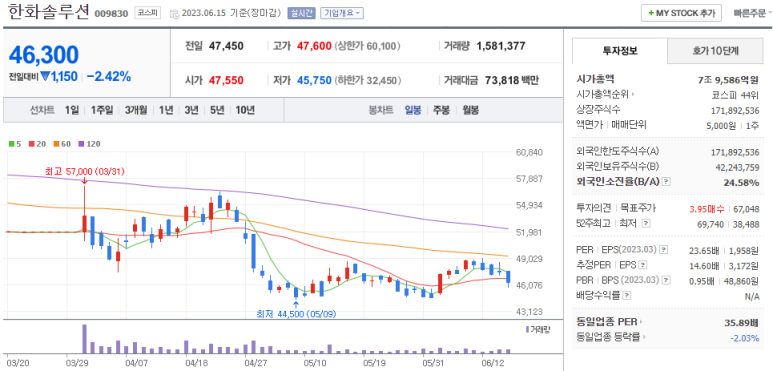
Task: Select the 월봉 candlestick chart
Action: (470, 110)
